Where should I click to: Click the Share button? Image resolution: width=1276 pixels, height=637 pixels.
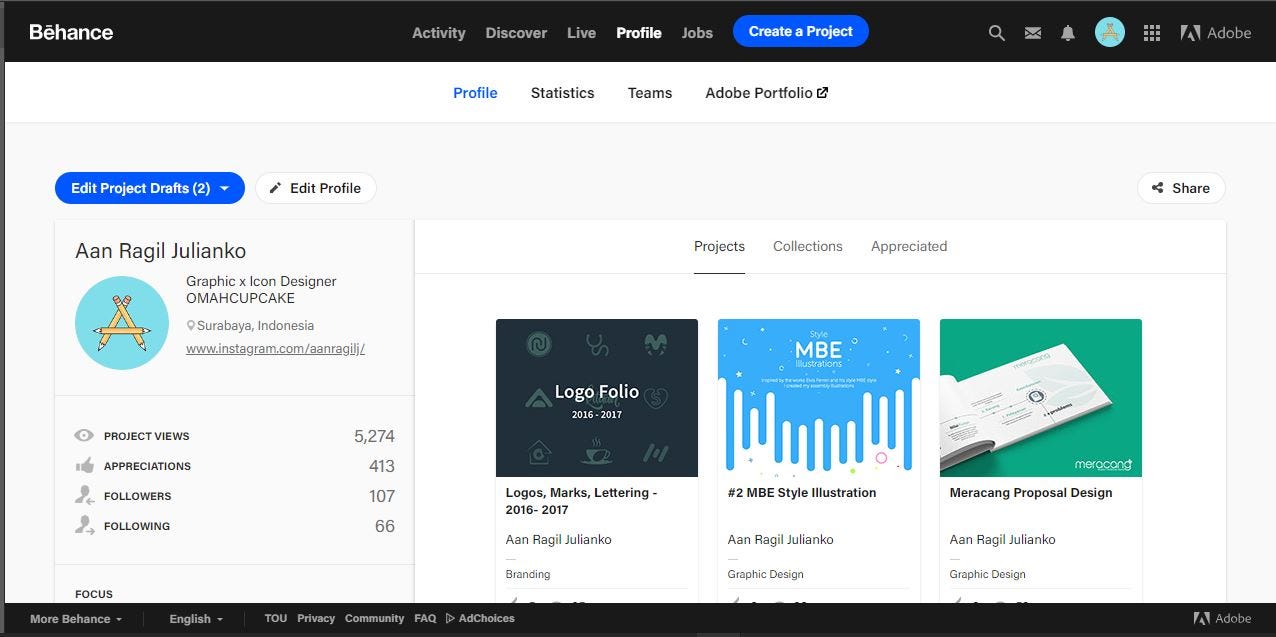point(1181,188)
